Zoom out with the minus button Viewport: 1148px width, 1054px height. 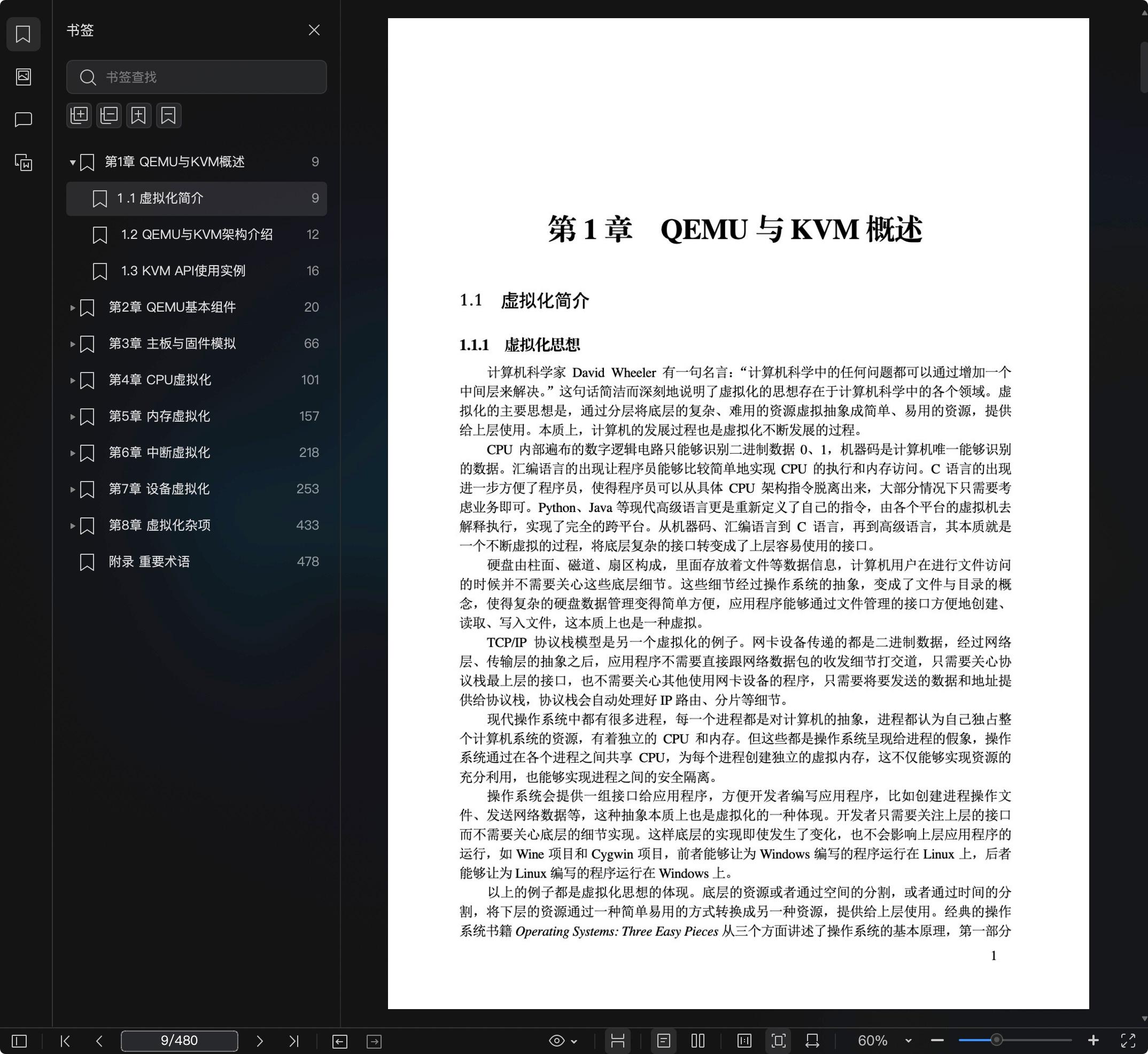pos(937,1041)
